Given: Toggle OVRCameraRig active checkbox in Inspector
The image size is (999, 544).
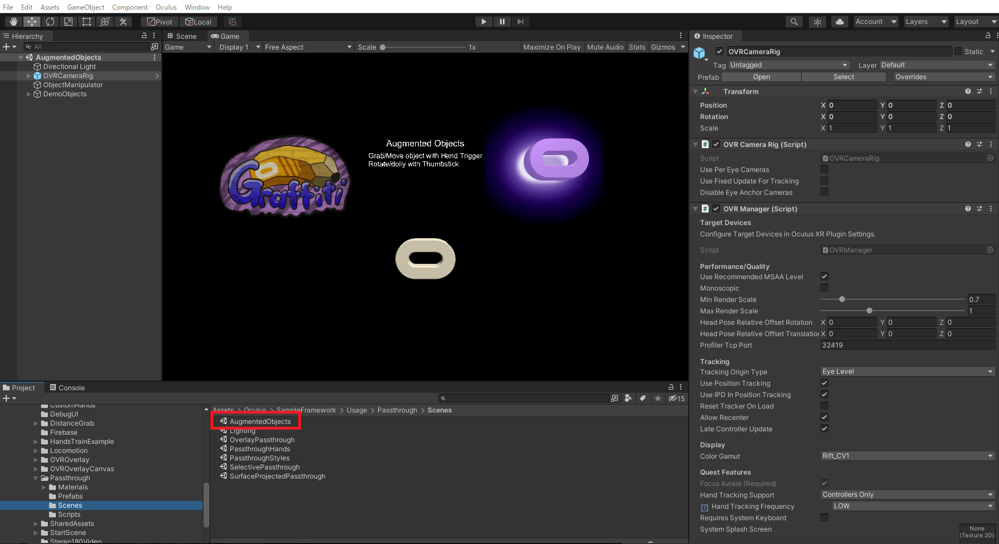Looking at the screenshot, I should click(719, 52).
